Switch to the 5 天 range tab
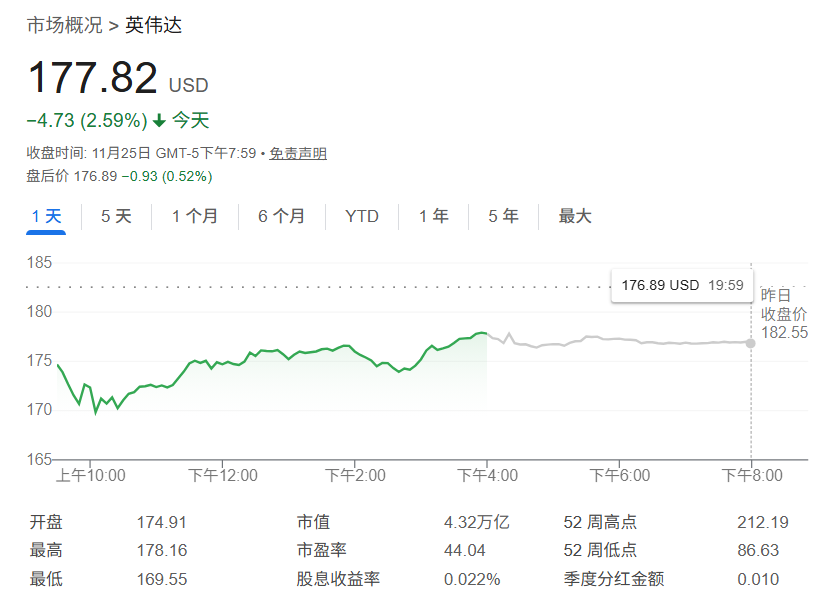The width and height of the screenshot is (835, 610). (116, 216)
